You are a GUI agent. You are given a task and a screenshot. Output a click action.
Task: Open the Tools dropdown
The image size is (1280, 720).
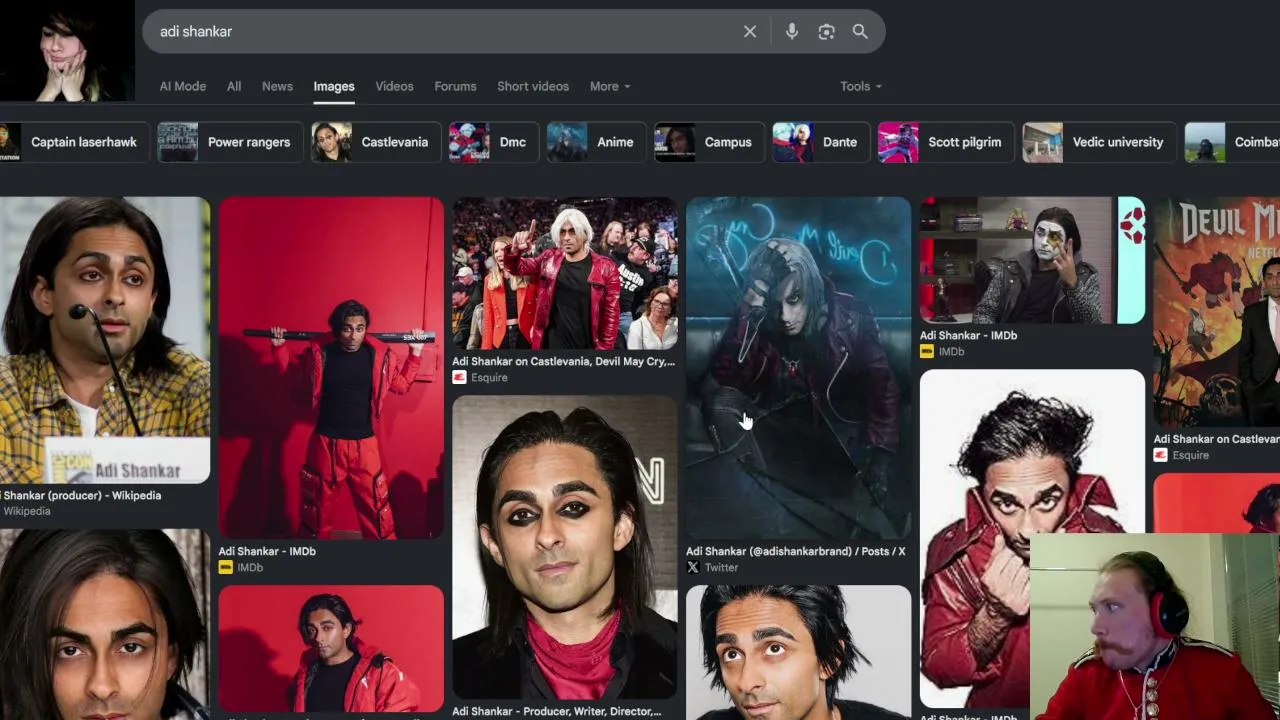(x=861, y=86)
